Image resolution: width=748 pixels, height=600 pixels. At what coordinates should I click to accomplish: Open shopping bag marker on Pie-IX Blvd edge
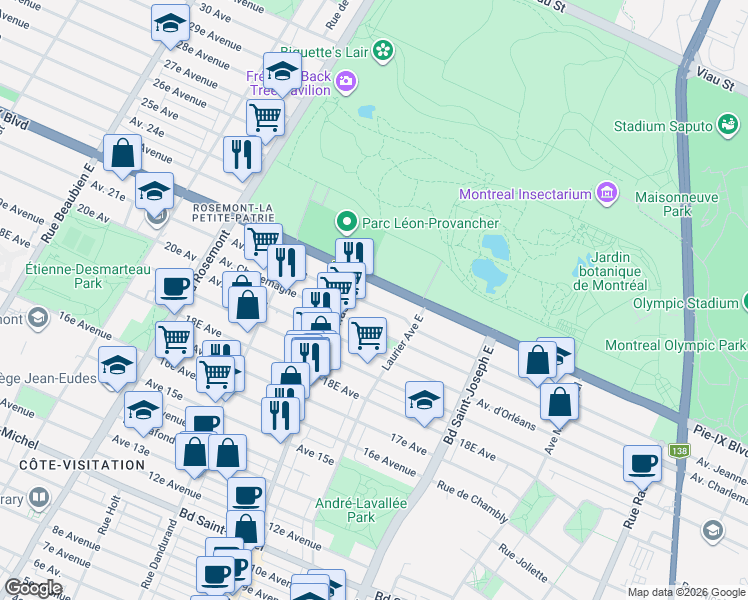click(x=537, y=361)
